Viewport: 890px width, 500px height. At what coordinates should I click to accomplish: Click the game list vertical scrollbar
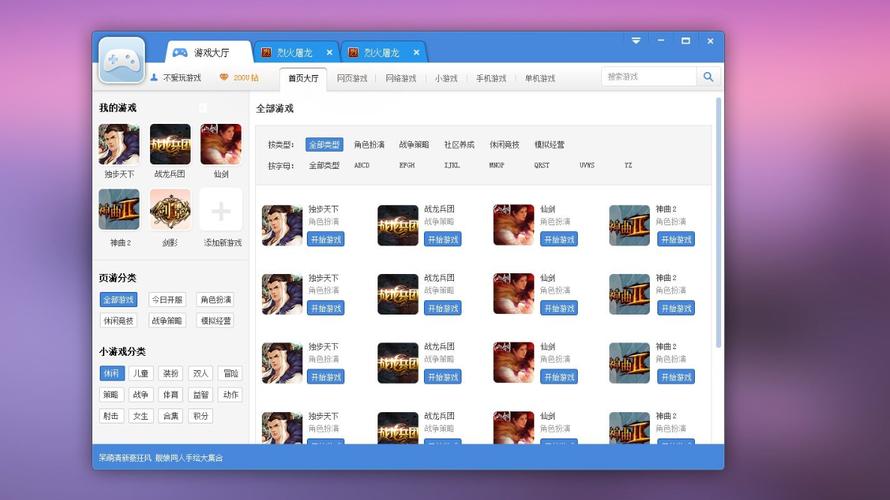[719, 222]
